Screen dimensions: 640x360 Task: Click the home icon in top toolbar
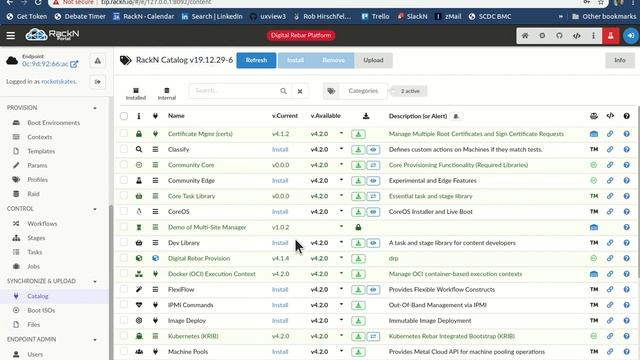click(x=525, y=36)
